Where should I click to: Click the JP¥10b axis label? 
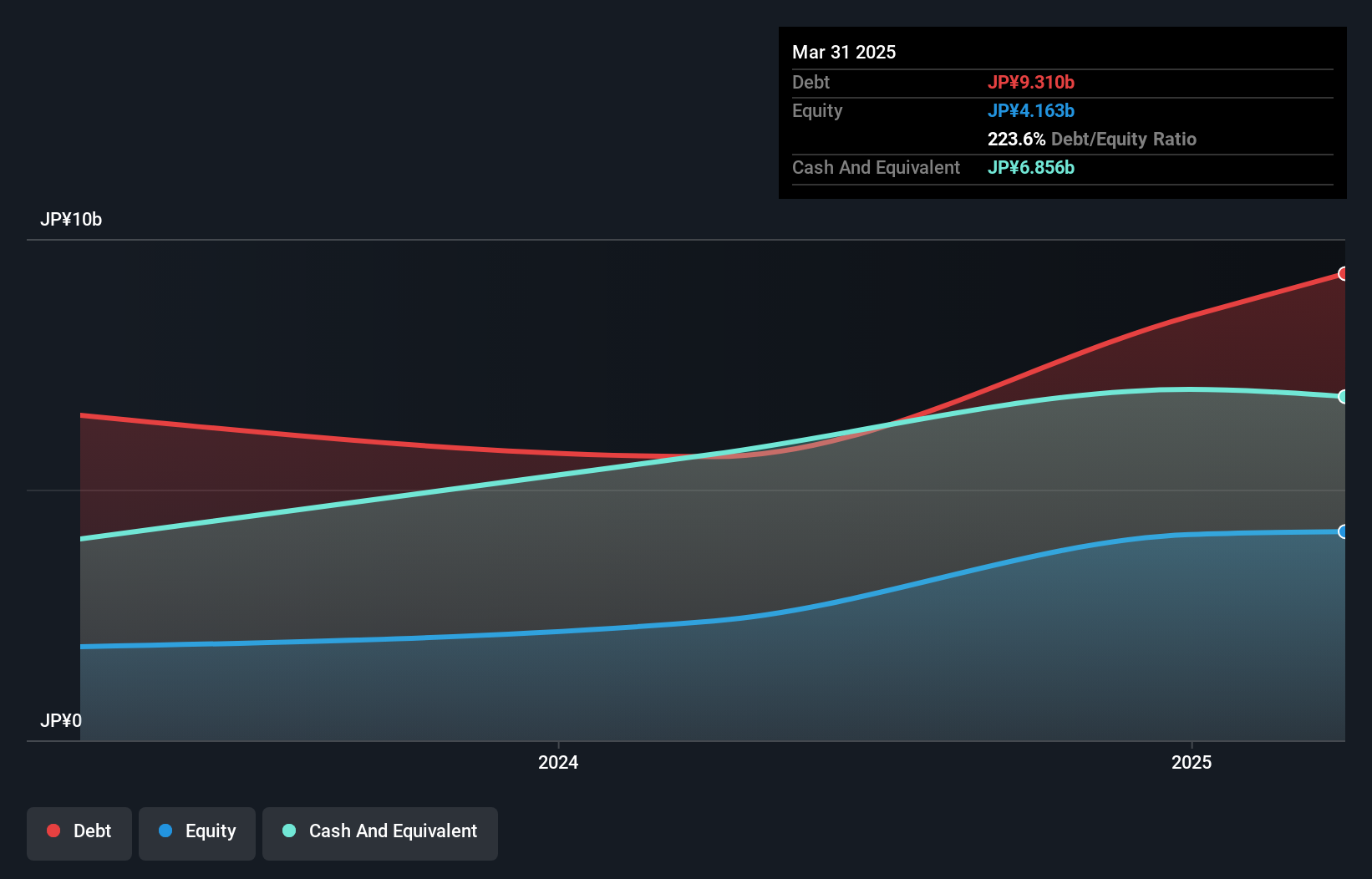[x=71, y=220]
